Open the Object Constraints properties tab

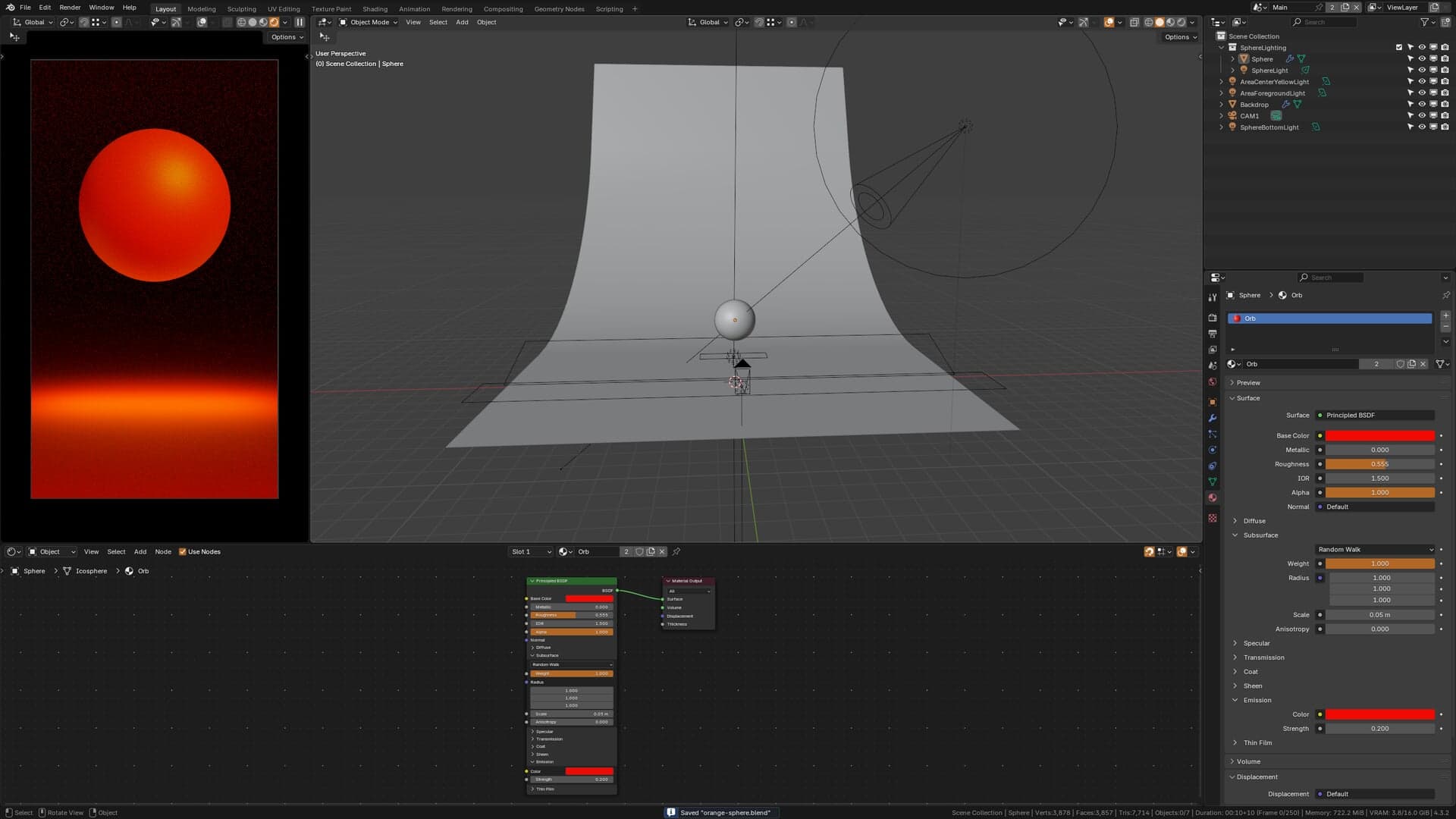pyautogui.click(x=1213, y=466)
